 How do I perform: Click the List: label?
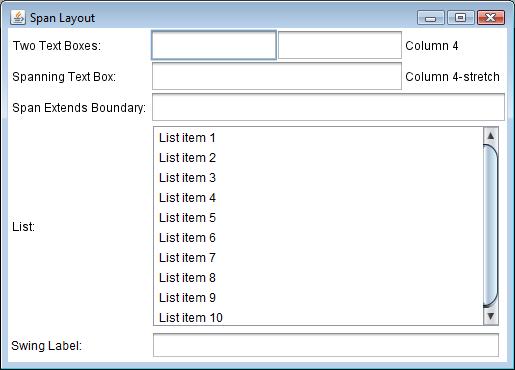23,227
